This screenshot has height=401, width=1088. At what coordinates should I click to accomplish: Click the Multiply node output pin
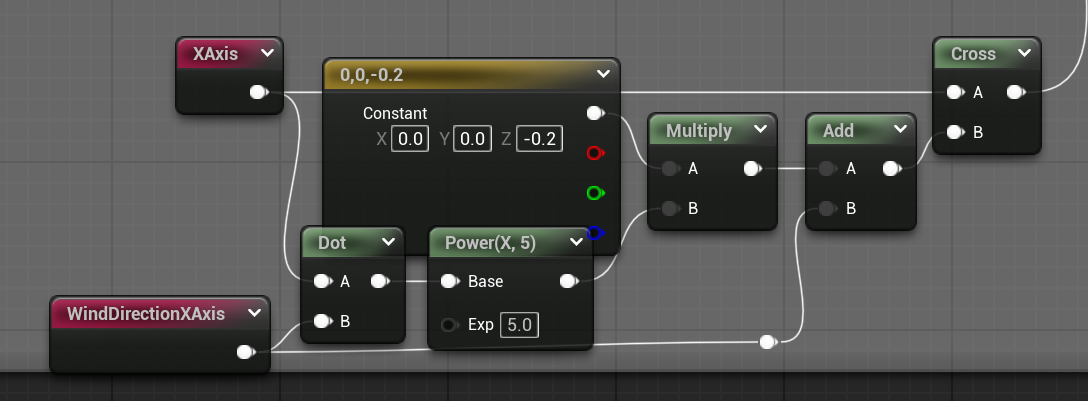point(751,169)
